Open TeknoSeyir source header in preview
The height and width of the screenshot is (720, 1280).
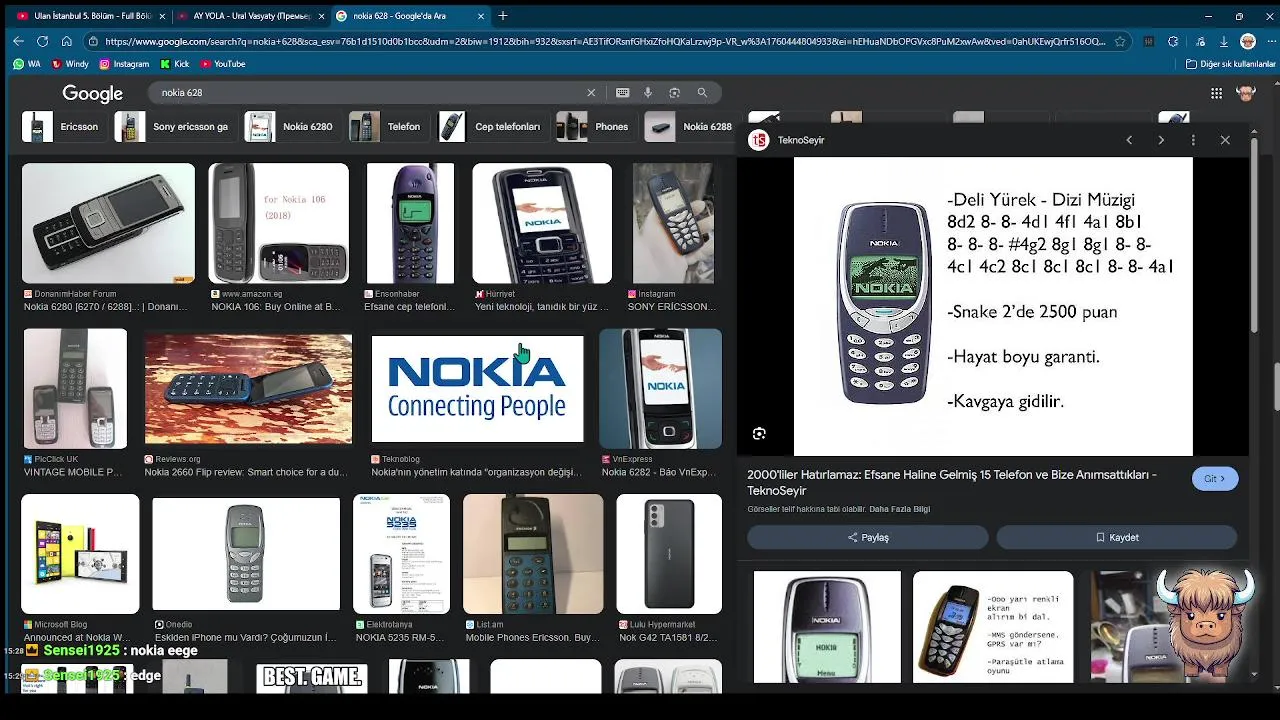[x=788, y=140]
